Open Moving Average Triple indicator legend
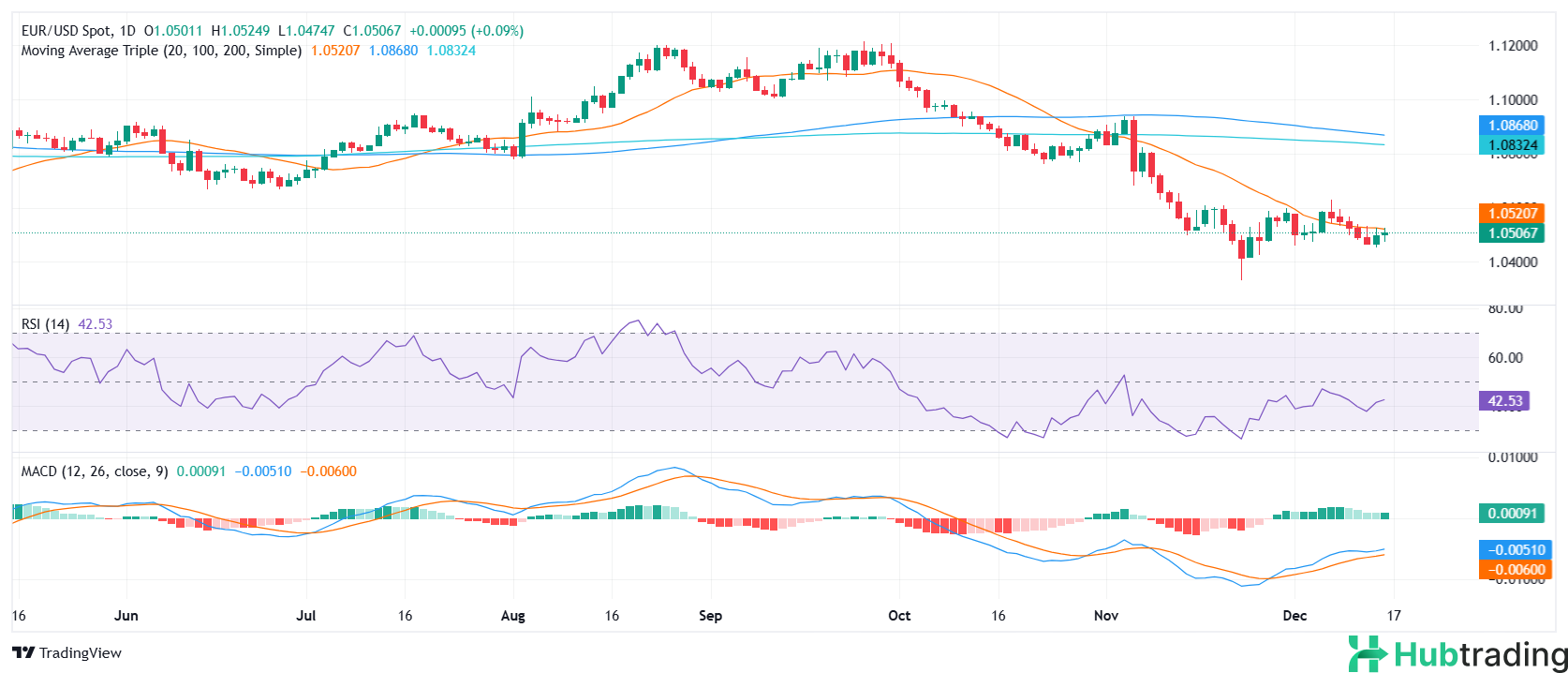 (x=161, y=51)
